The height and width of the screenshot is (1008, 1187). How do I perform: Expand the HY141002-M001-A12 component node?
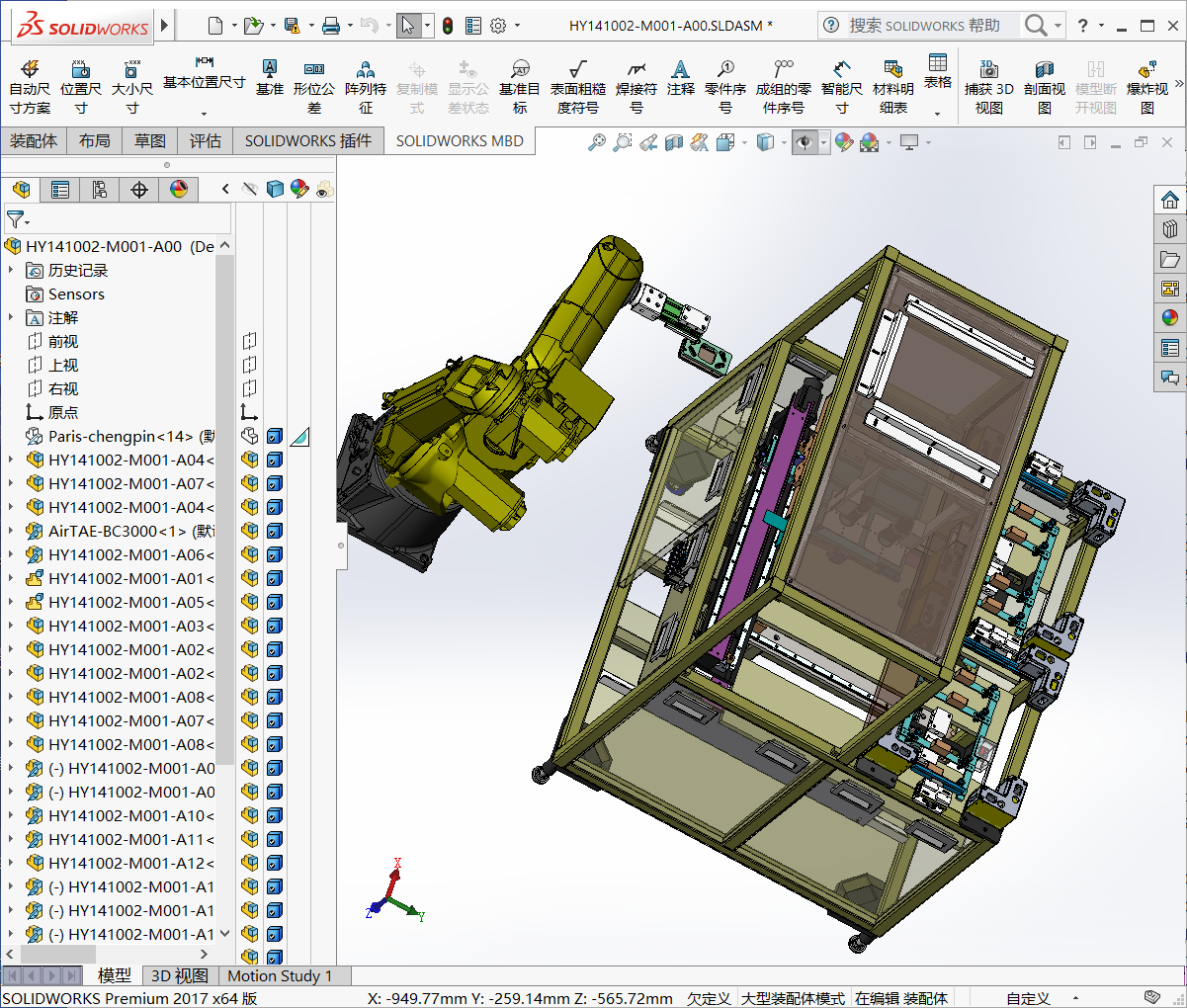[11, 863]
